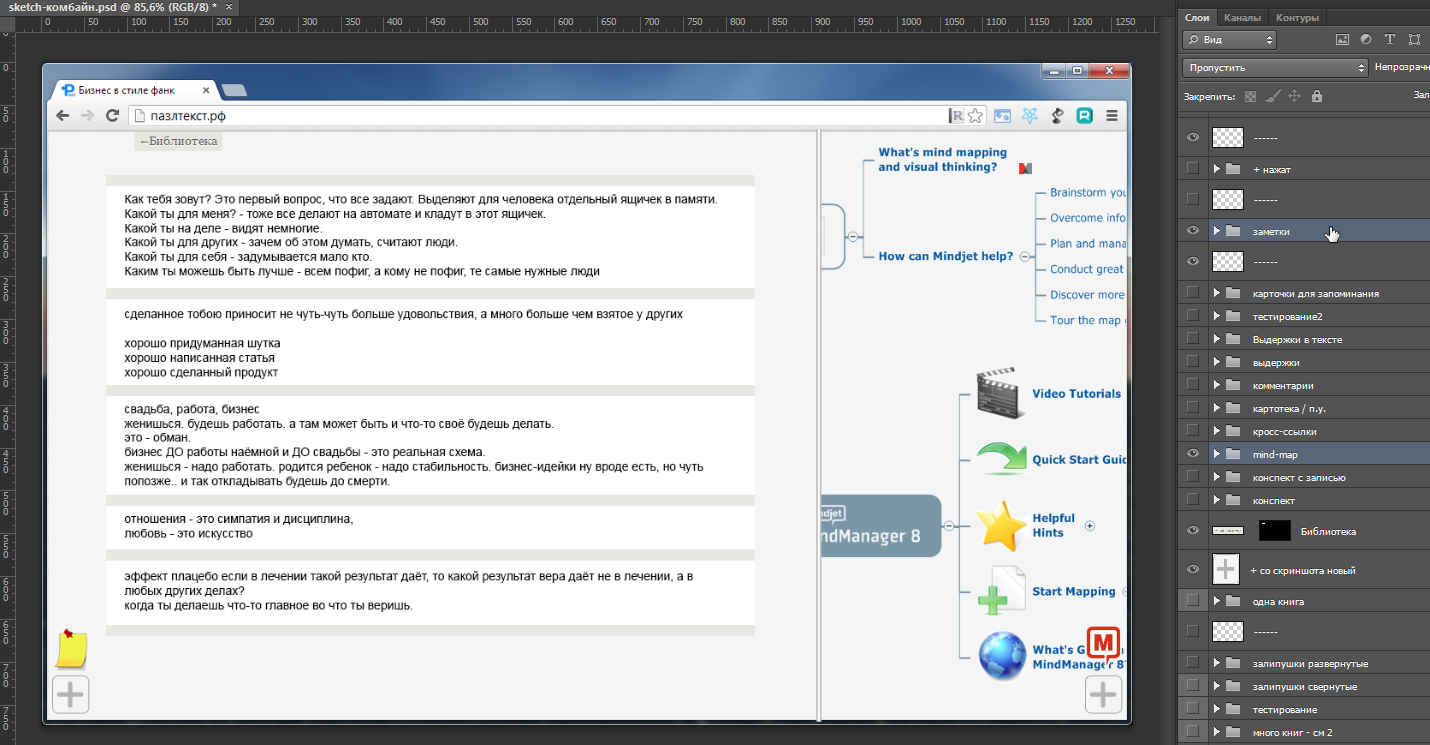This screenshot has height=745, width=1430.
Task: Click the Библиотека layer mask thumbnail
Action: 1274,531
